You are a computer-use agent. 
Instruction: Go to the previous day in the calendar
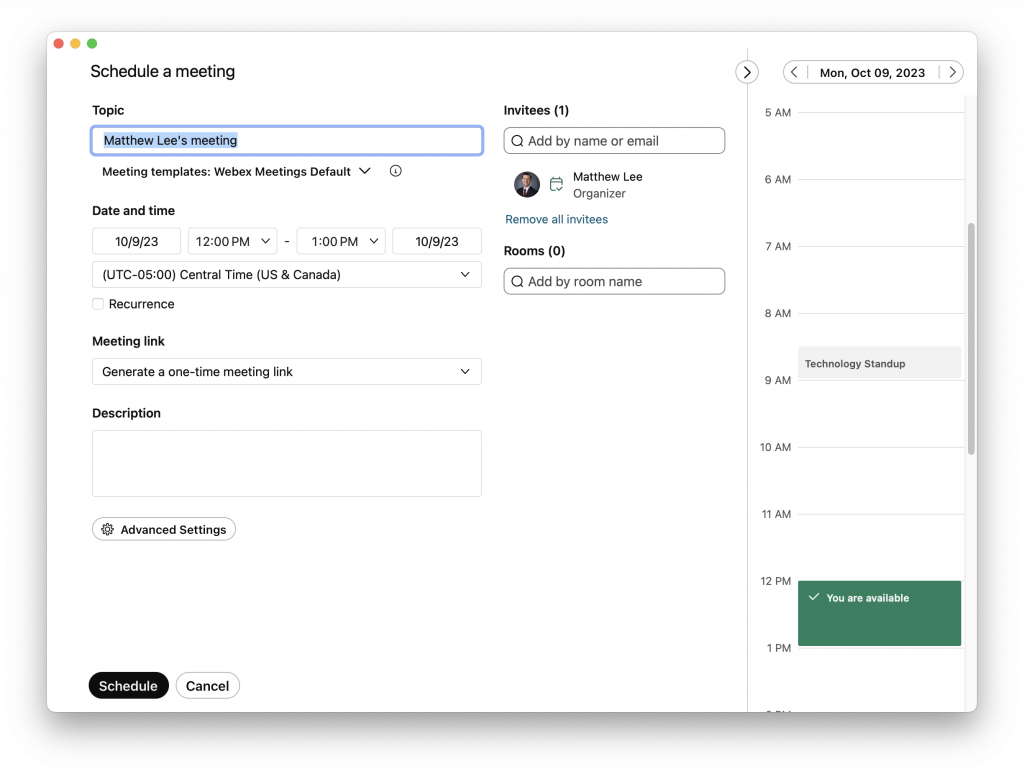[794, 72]
